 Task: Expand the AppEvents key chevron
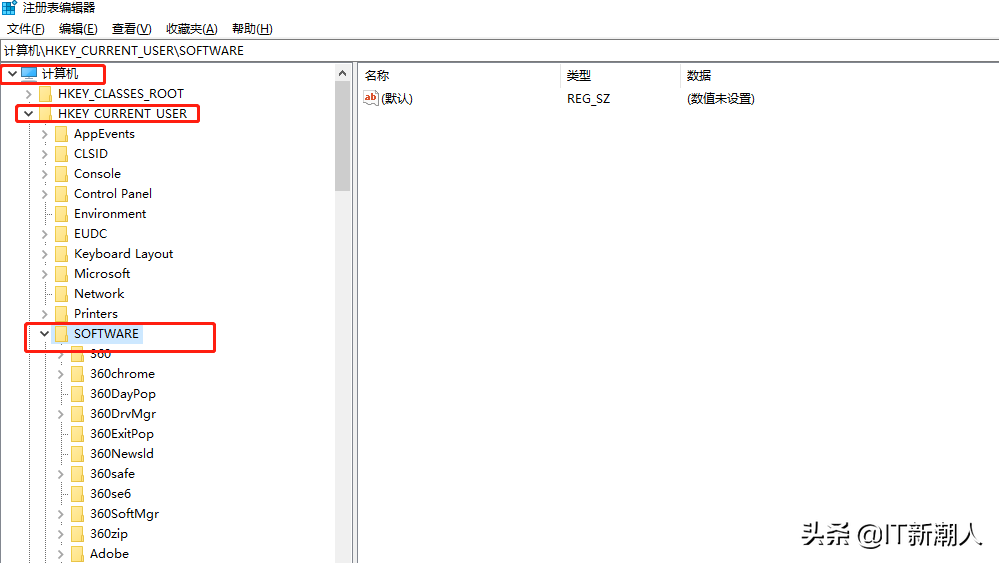[x=45, y=134]
